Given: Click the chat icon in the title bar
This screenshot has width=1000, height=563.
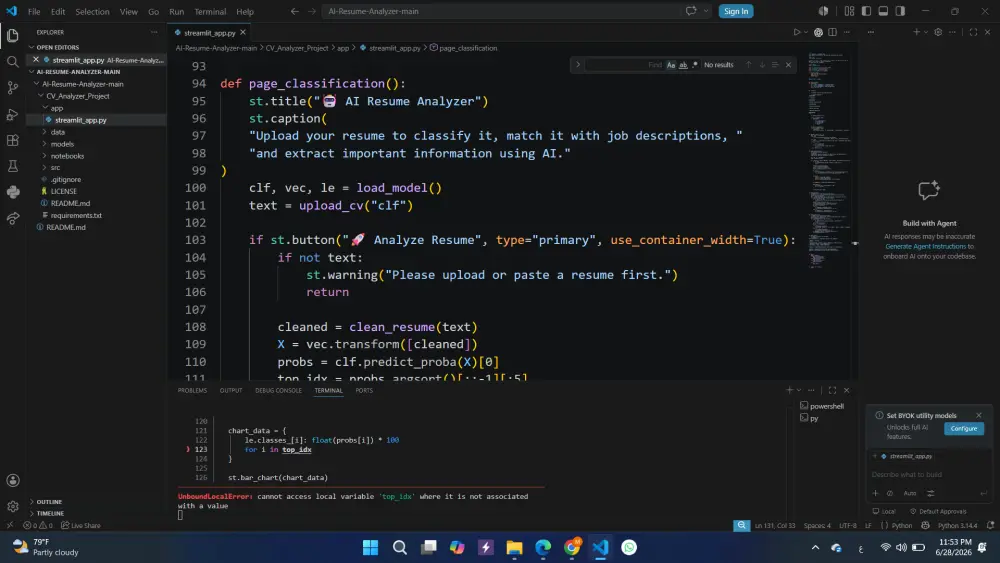Looking at the screenshot, I should 691,11.
